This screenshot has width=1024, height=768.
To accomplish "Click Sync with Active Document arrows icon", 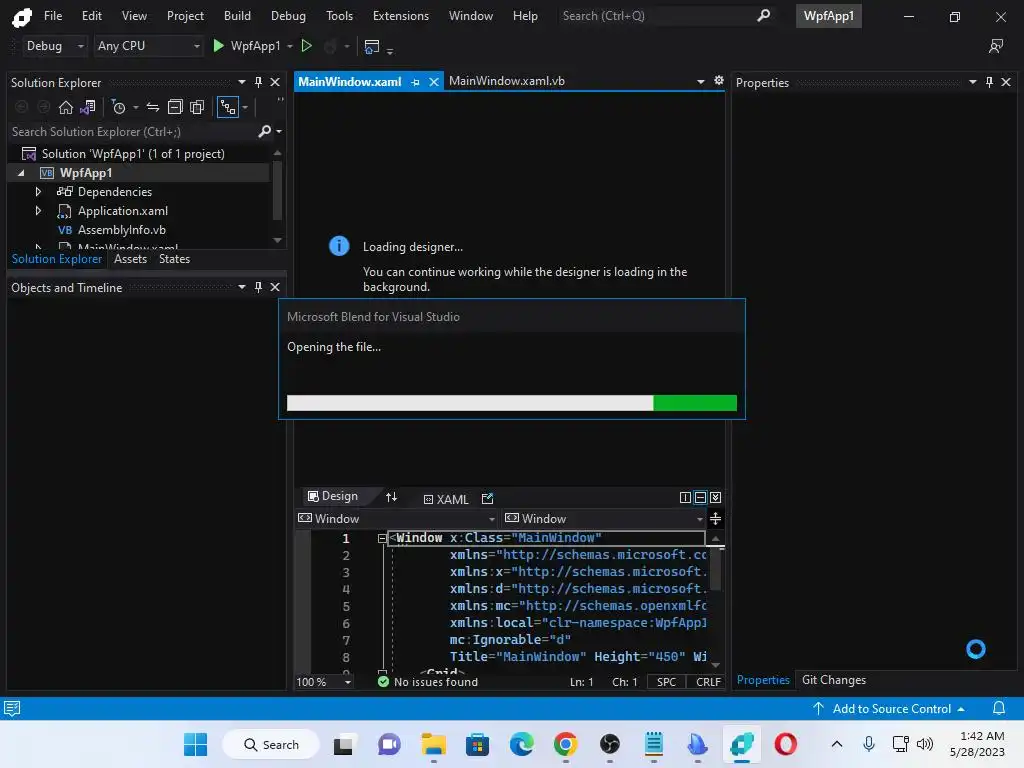I will point(153,107).
